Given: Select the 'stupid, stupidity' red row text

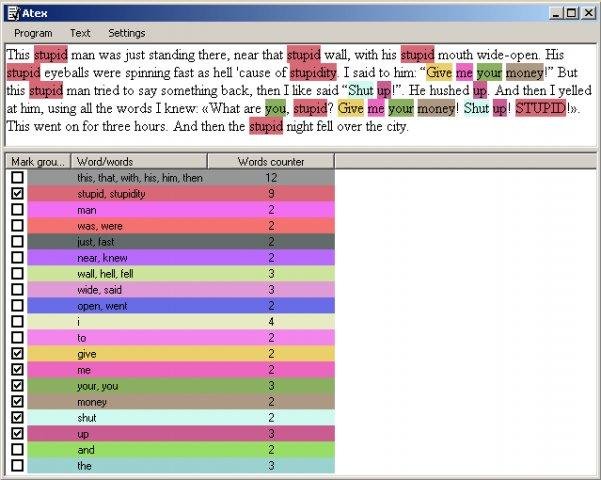Looking at the screenshot, I should [x=111, y=194].
